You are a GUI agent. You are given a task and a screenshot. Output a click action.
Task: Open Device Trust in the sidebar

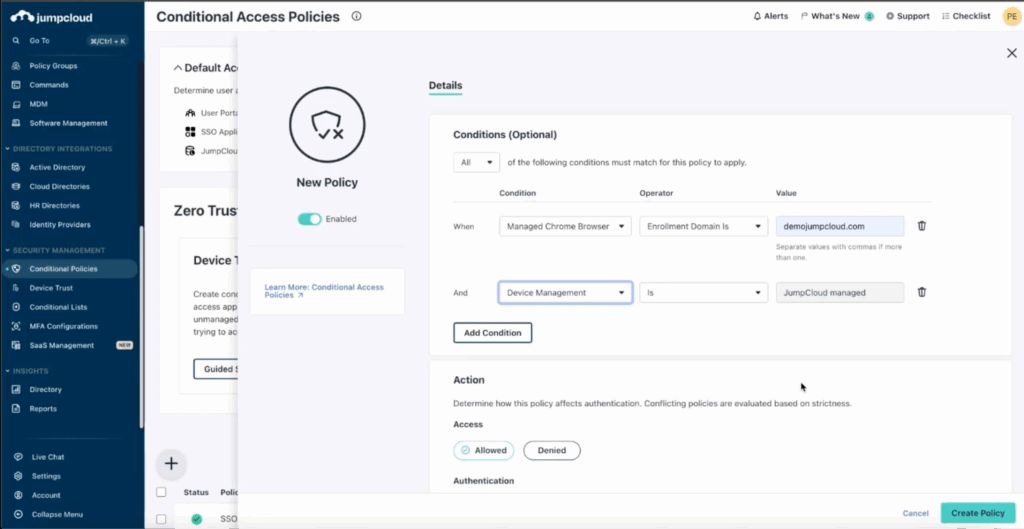[51, 288]
